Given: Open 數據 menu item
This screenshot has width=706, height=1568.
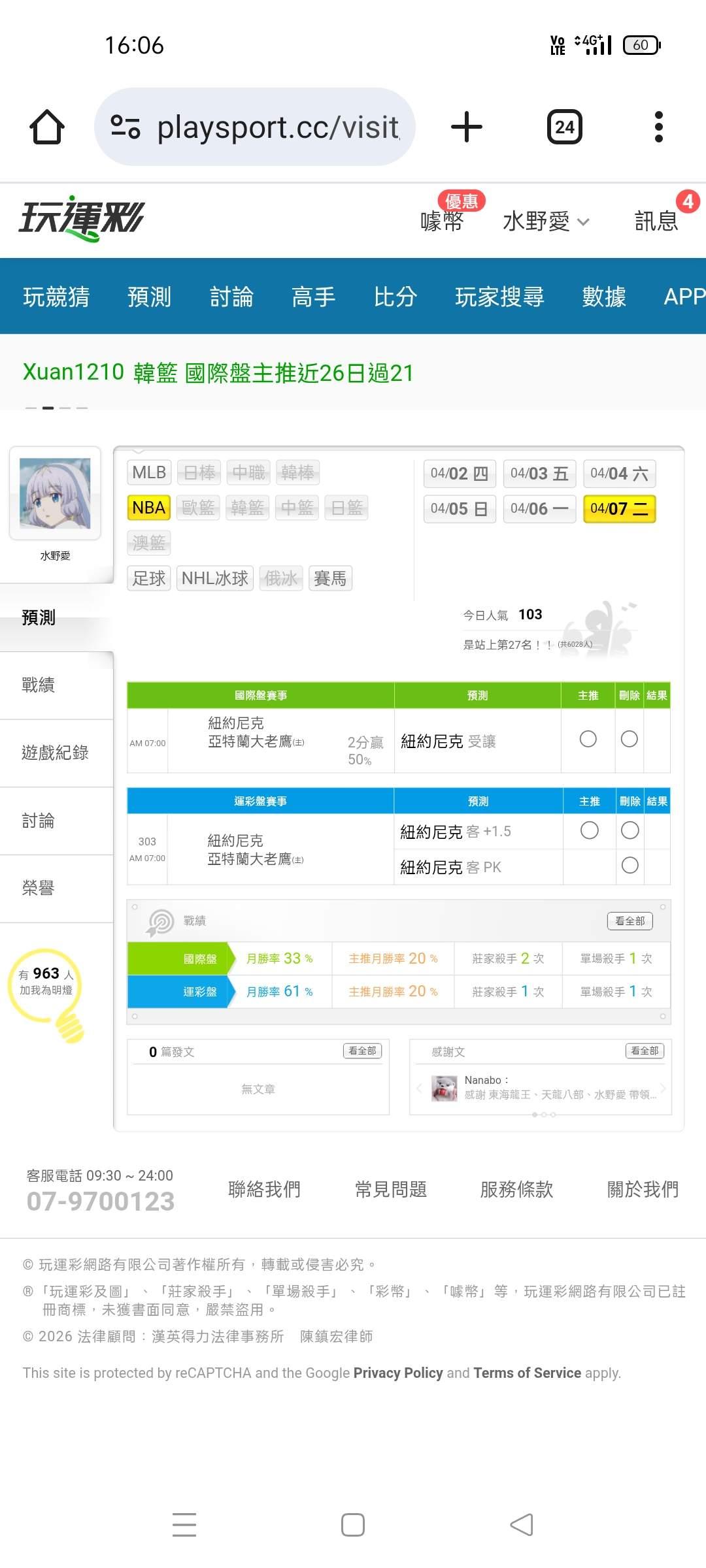Looking at the screenshot, I should [x=604, y=297].
